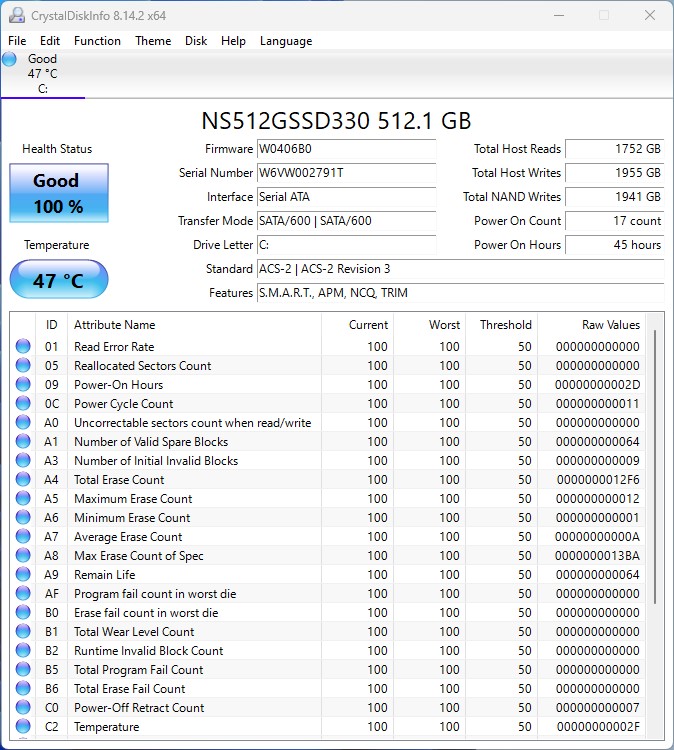
Task: Open the Disk menu
Action: [196, 41]
